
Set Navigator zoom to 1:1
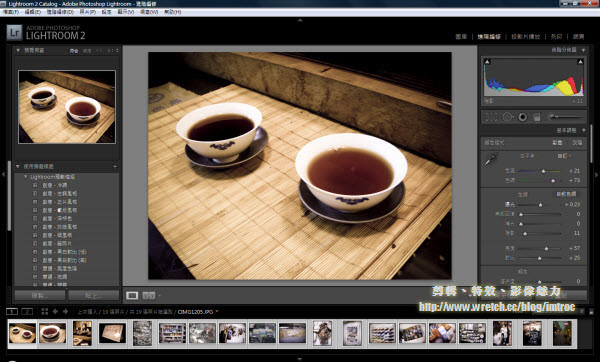[x=99, y=51]
